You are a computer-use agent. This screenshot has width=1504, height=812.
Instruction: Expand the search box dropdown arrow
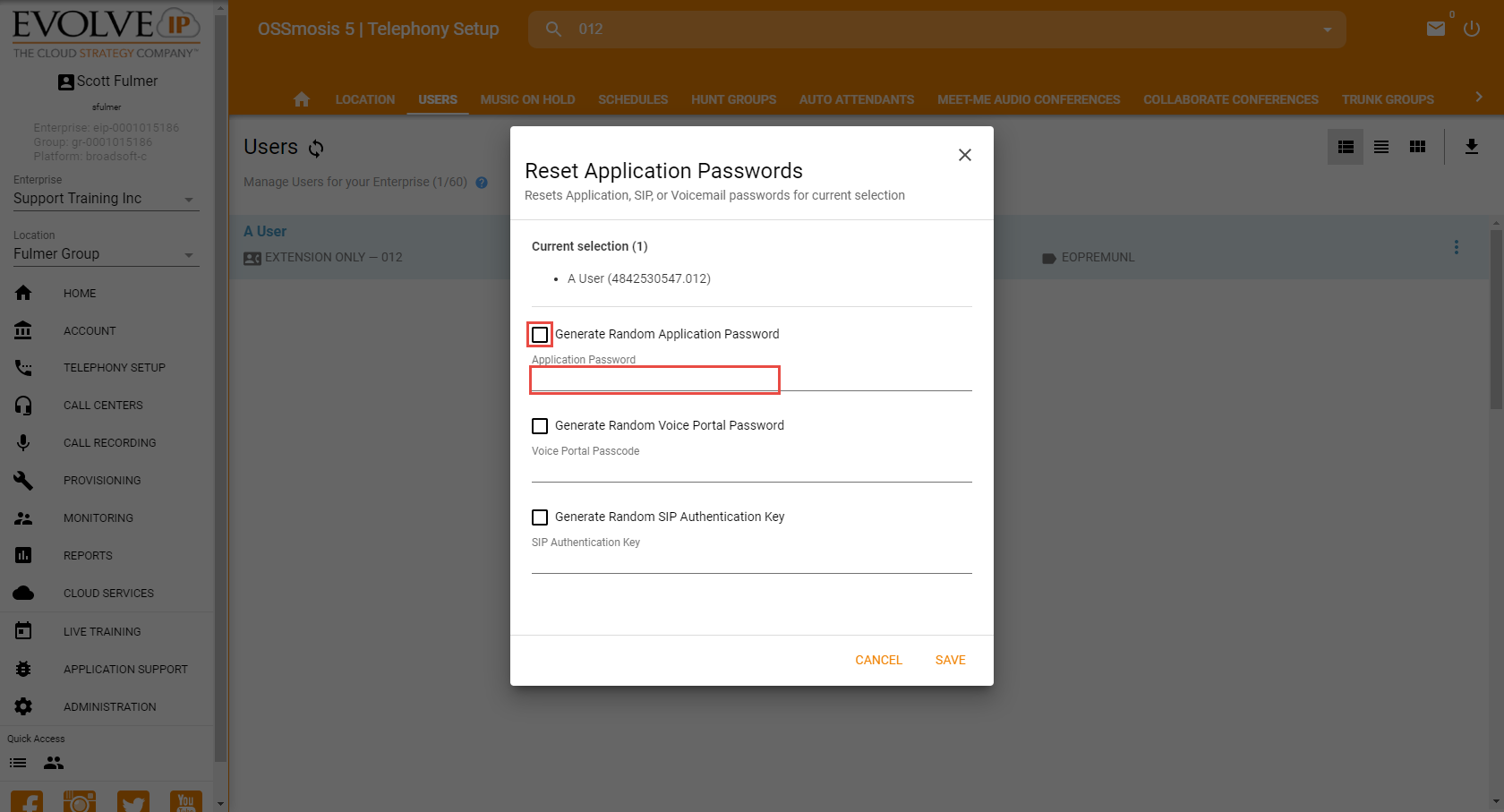pyautogui.click(x=1327, y=30)
